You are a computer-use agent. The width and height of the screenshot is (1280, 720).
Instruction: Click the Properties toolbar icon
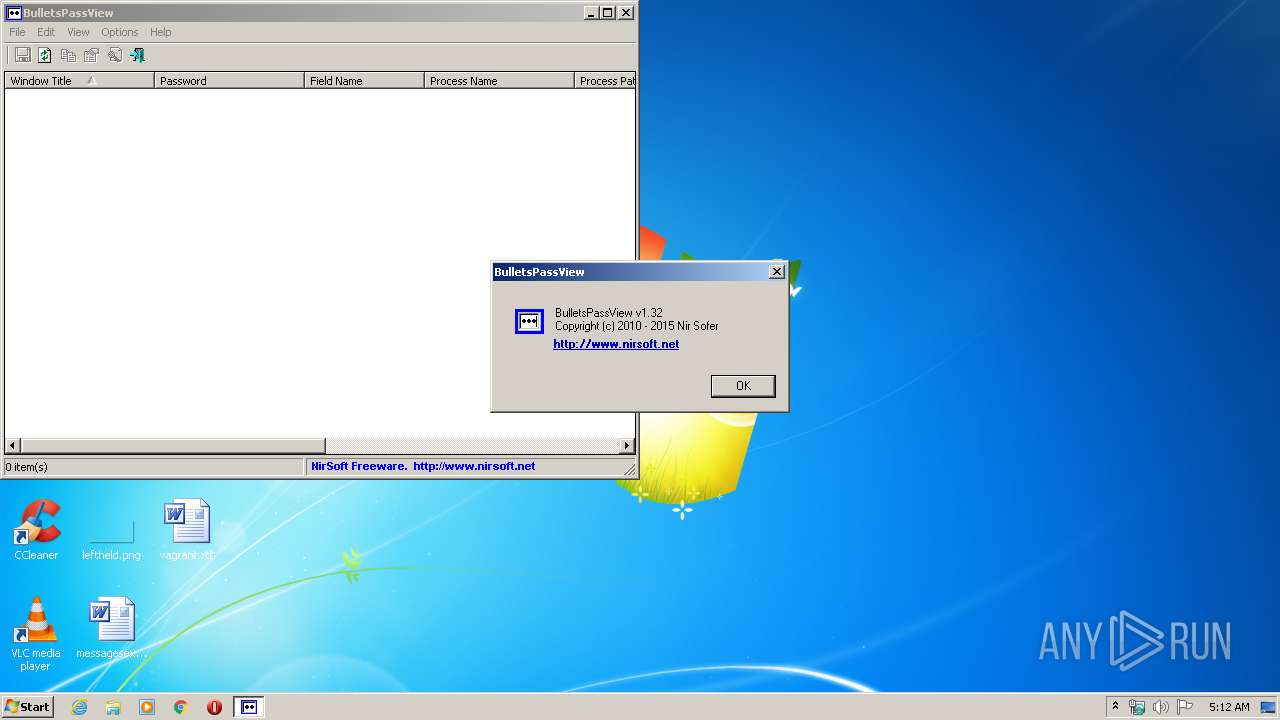pos(91,55)
